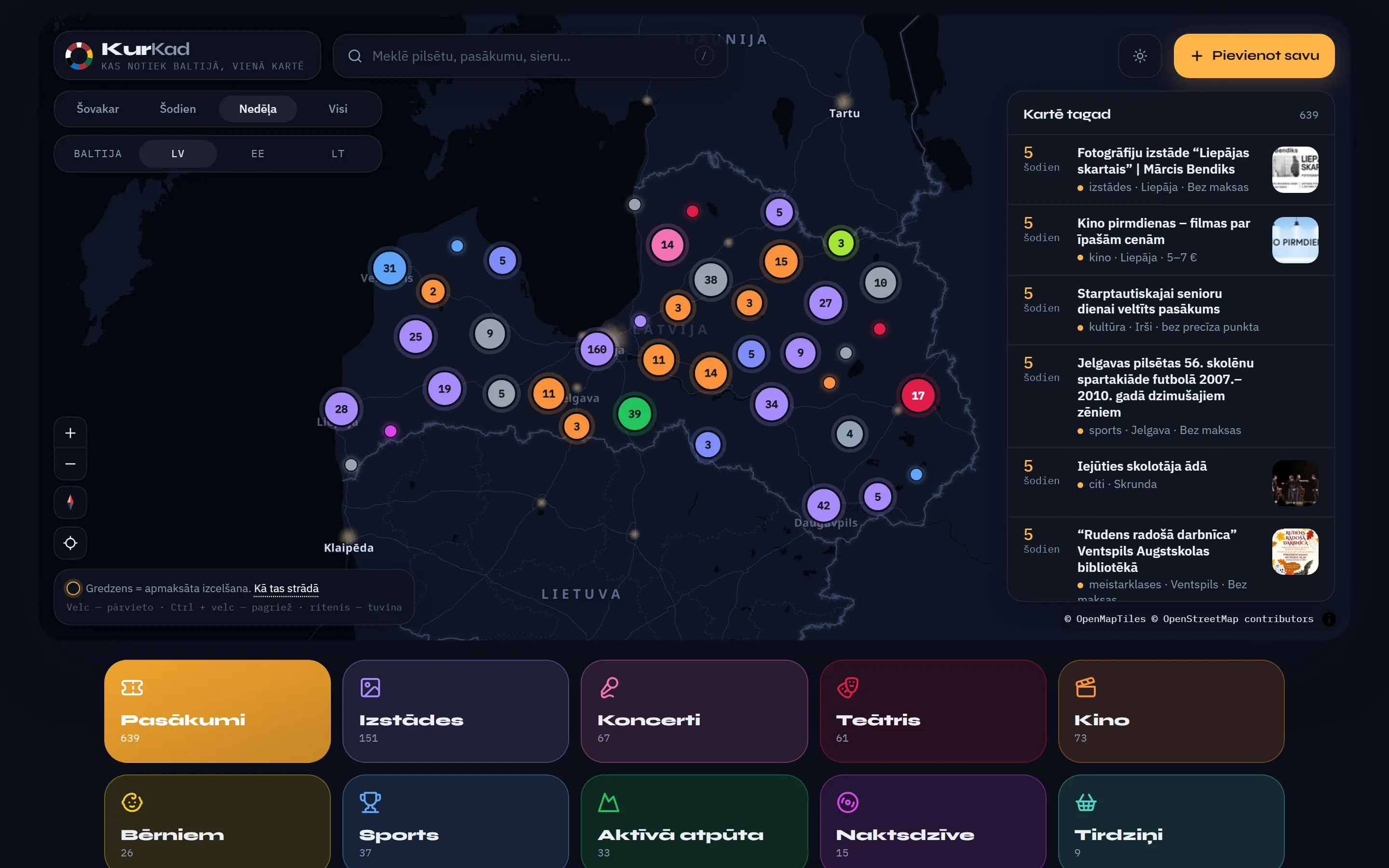Switch region to EE

click(x=258, y=153)
